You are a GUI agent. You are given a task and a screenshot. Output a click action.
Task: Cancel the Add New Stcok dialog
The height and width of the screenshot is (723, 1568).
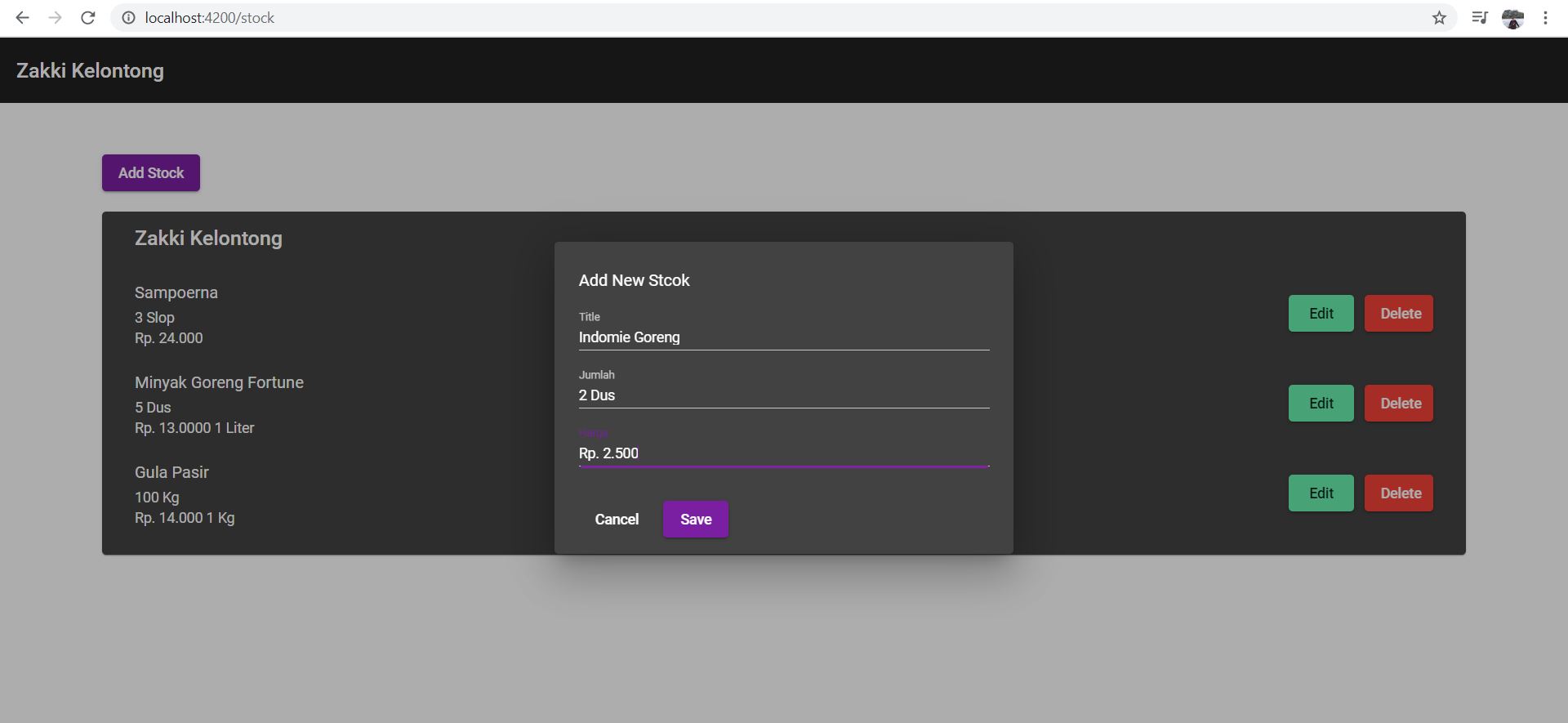pos(617,519)
